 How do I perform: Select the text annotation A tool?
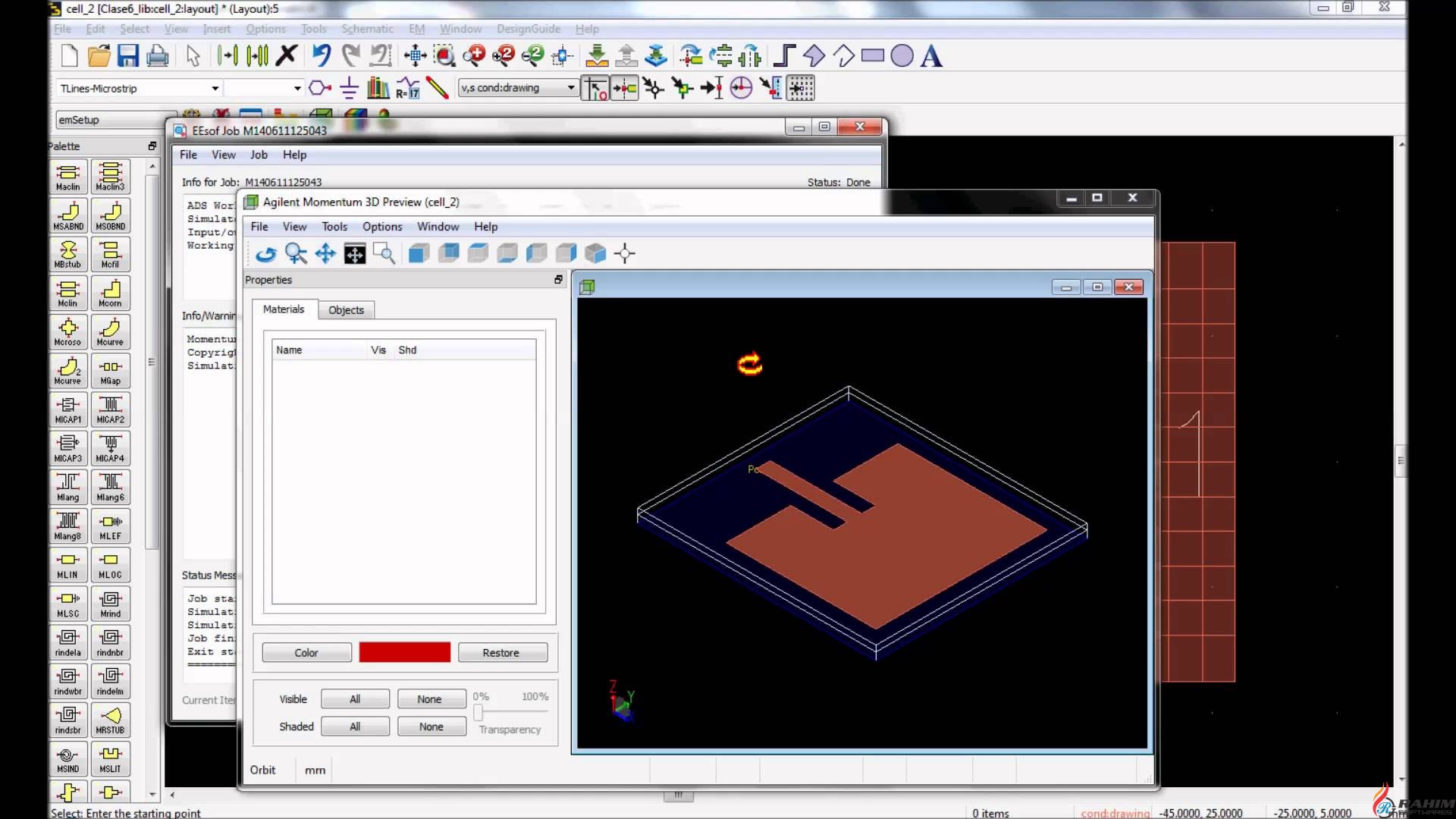coord(931,56)
